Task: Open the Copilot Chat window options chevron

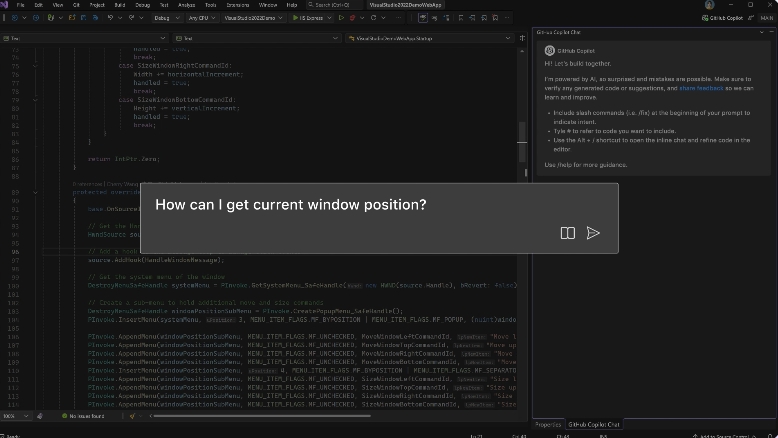Action: point(762,32)
